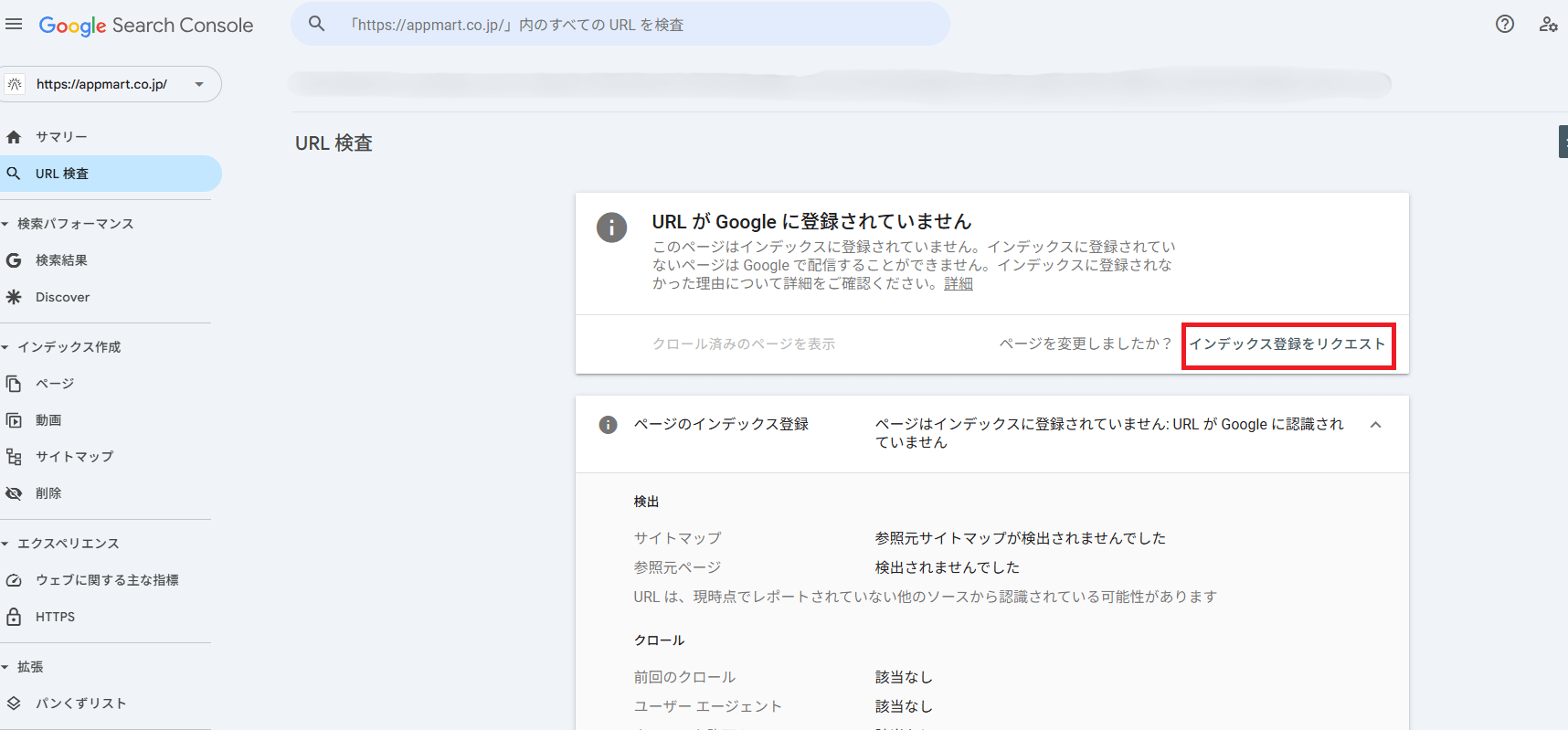Collapse the 拡張 section

(x=5, y=667)
